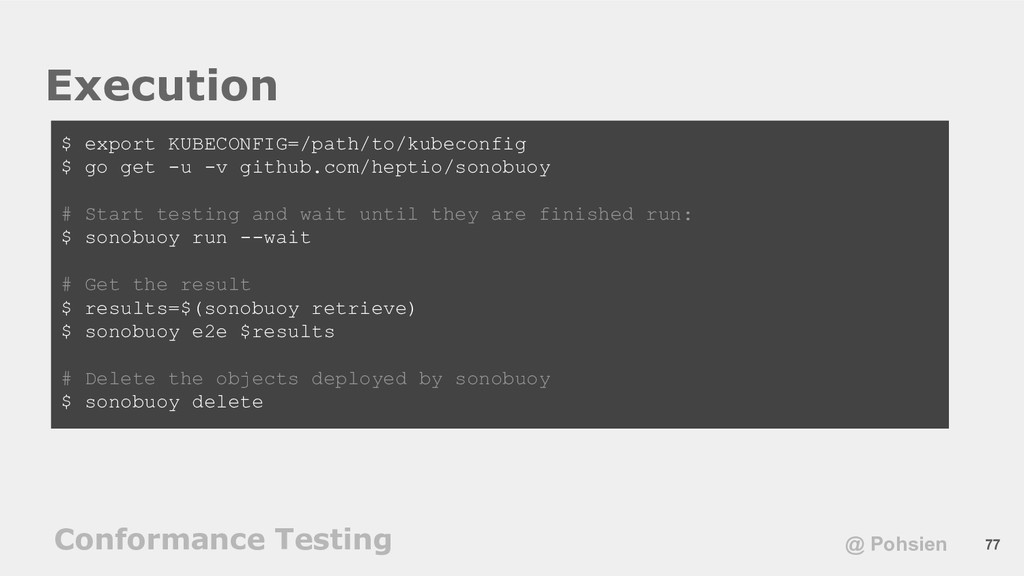Click the @ Pohsien author label
Image resolution: width=1024 pixels, height=576 pixels.
(x=895, y=544)
